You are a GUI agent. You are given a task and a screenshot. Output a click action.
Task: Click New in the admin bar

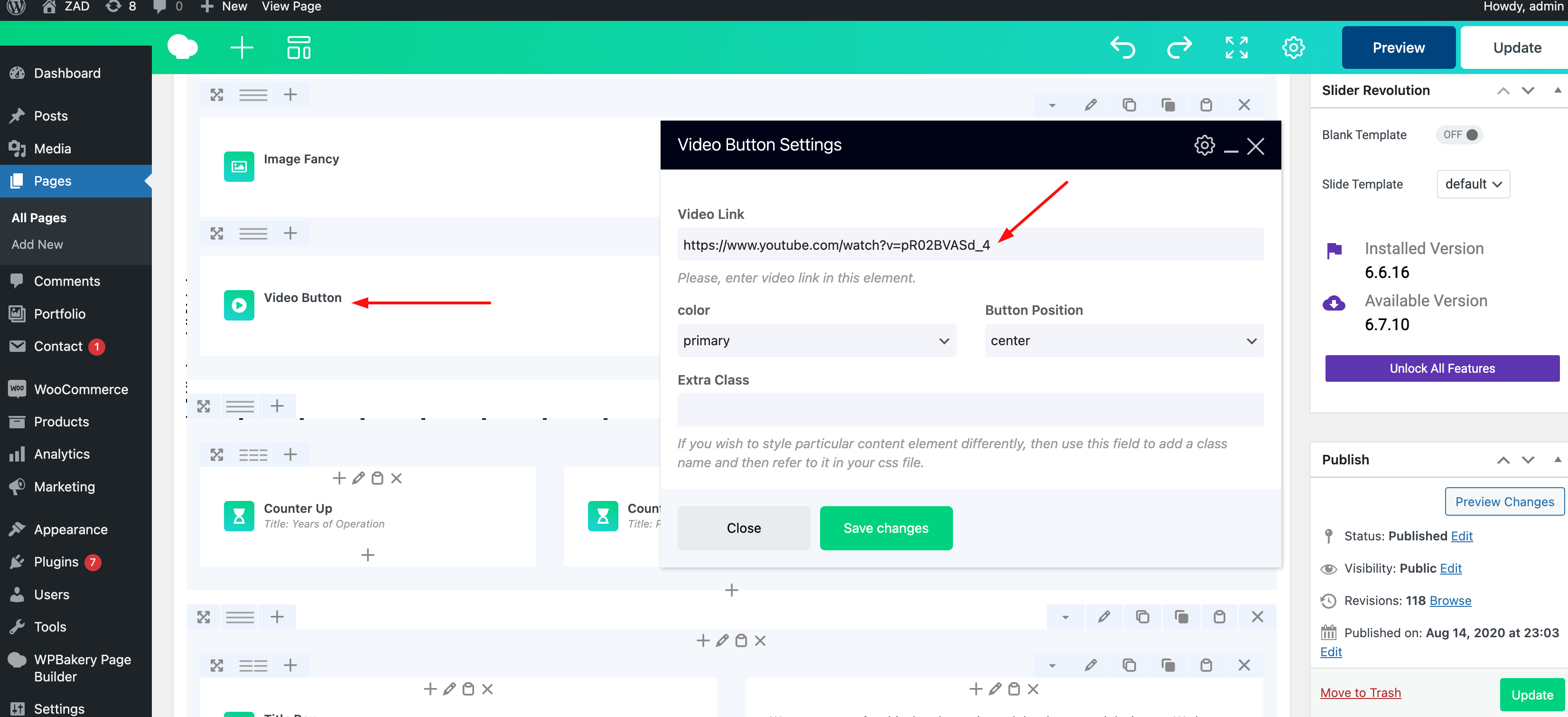(224, 7)
